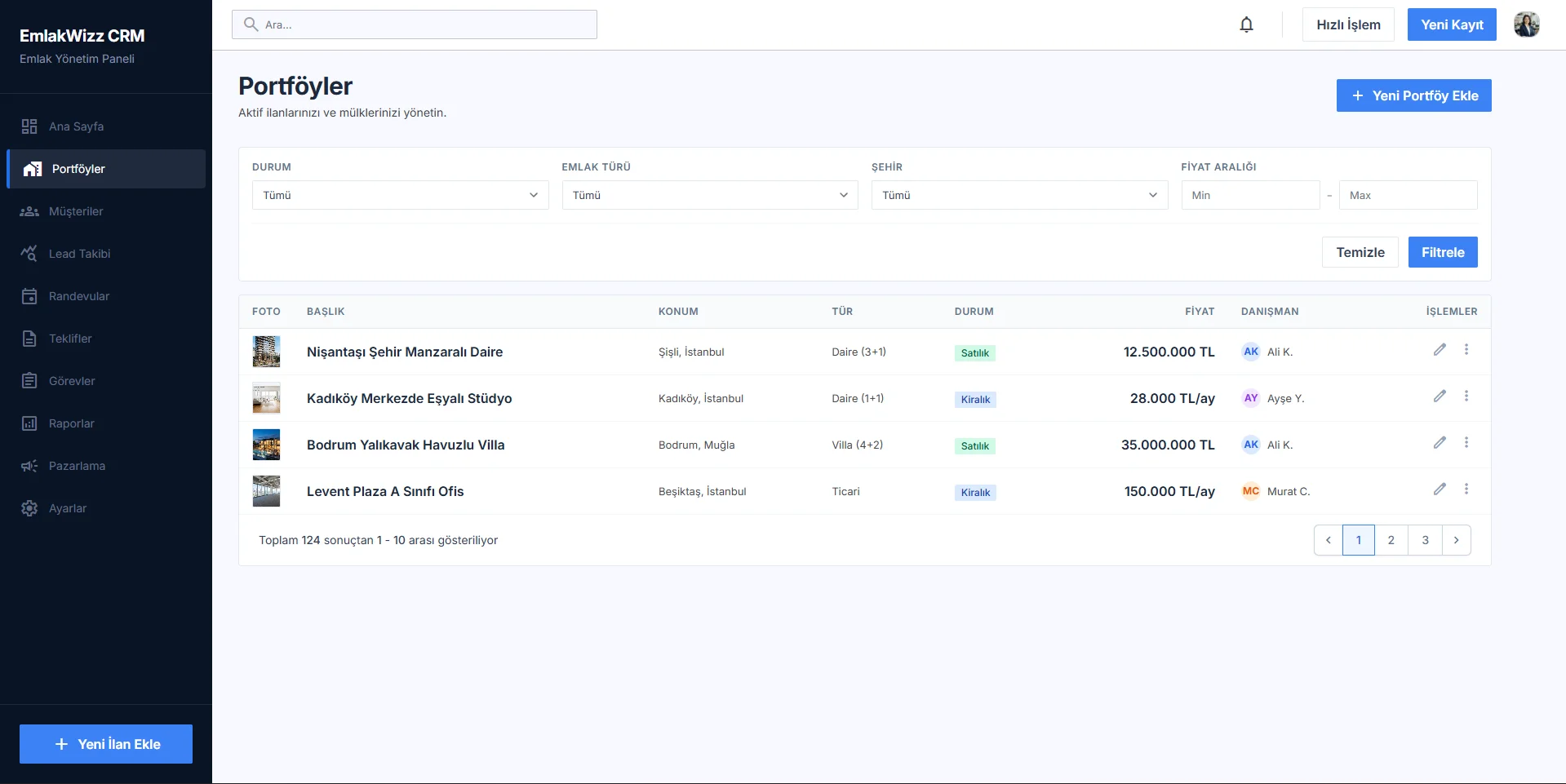Edit the Levent Plaza A Sınıfı Ofis listing

coord(1440,489)
